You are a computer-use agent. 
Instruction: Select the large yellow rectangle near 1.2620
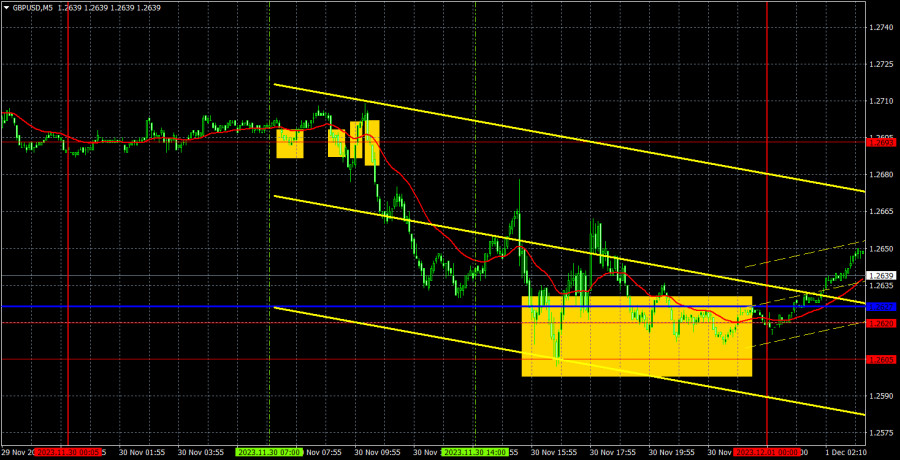(637, 337)
